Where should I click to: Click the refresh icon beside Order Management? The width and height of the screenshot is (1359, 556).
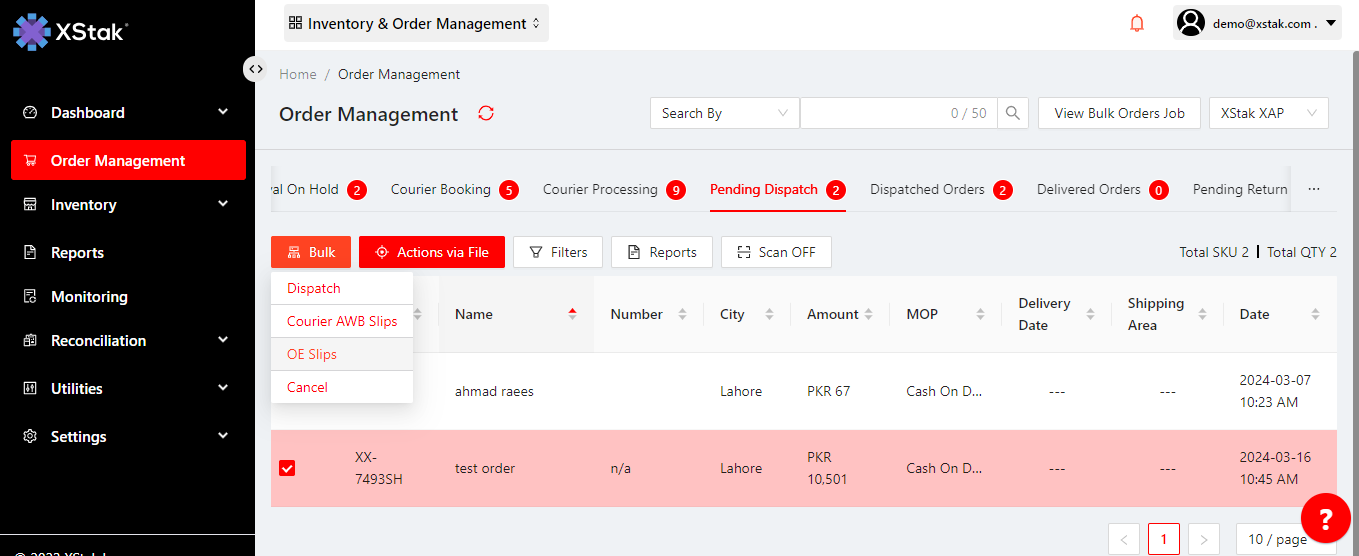click(x=486, y=113)
